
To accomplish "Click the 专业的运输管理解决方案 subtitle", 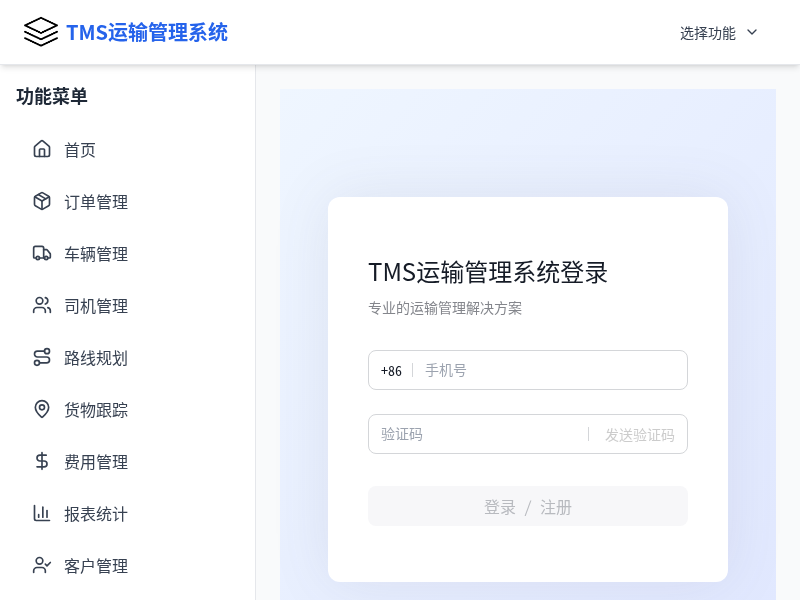I will point(445,308).
